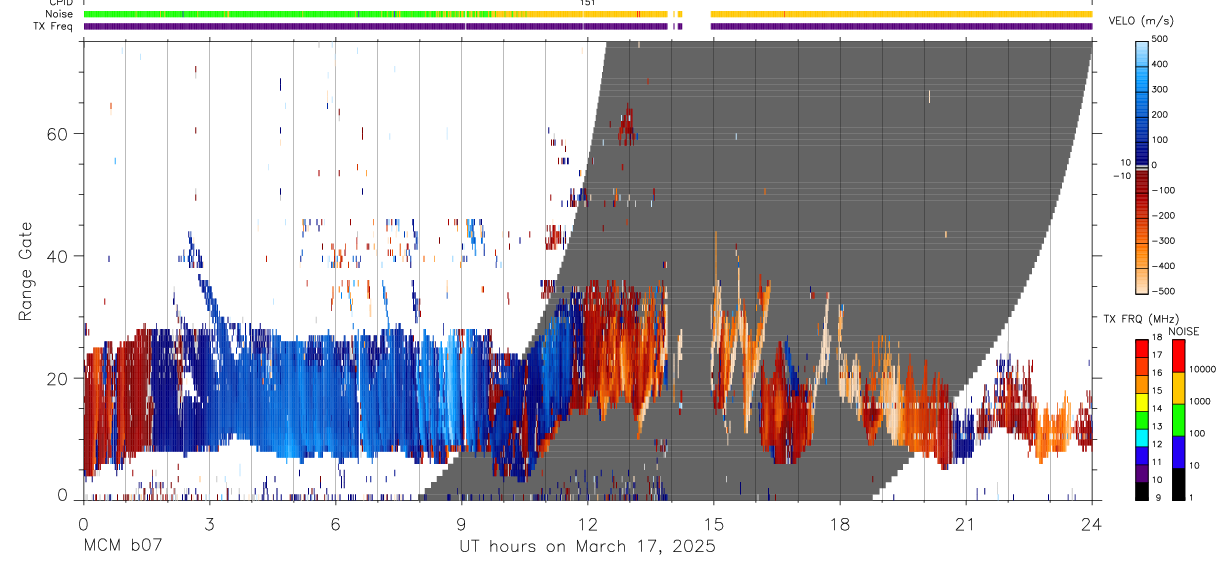Click the purple TX Freq bar
The width and height of the screenshot is (1228, 567).
click(x=588, y=26)
